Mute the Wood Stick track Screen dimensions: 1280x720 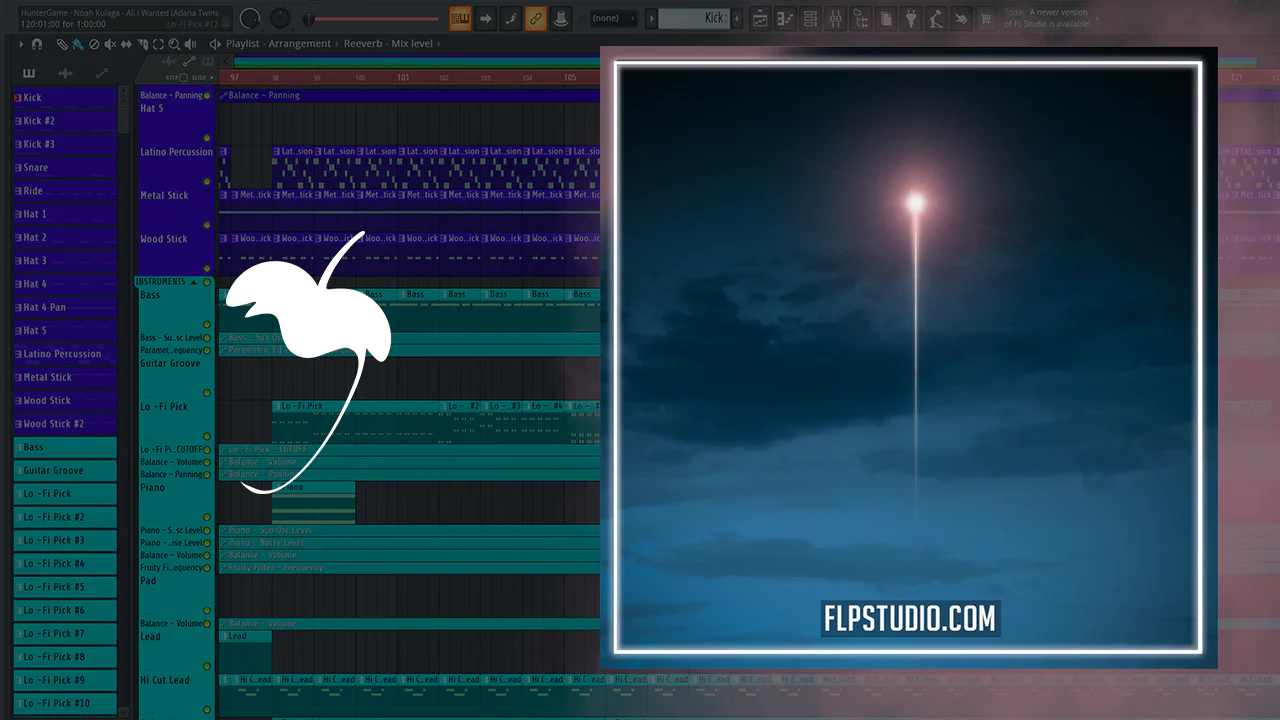[x=207, y=268]
